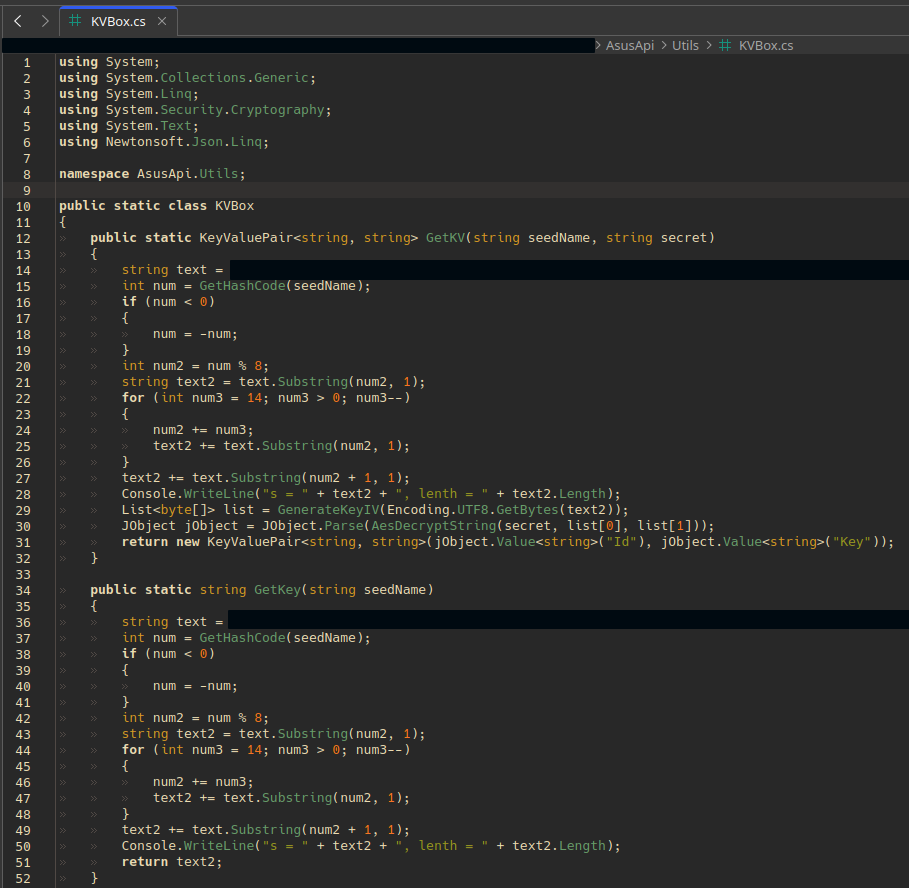This screenshot has height=888, width=909.
Task: Go forward with the right navigation arrow
Action: click(x=45, y=21)
